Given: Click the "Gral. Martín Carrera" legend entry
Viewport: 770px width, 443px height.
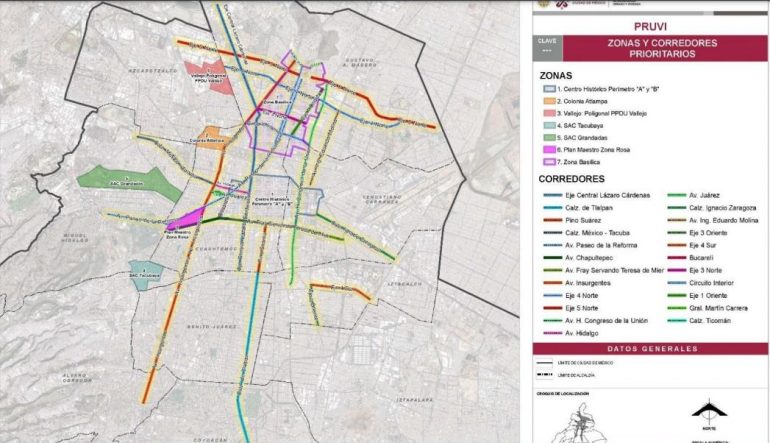Looking at the screenshot, I should pyautogui.click(x=708, y=308).
